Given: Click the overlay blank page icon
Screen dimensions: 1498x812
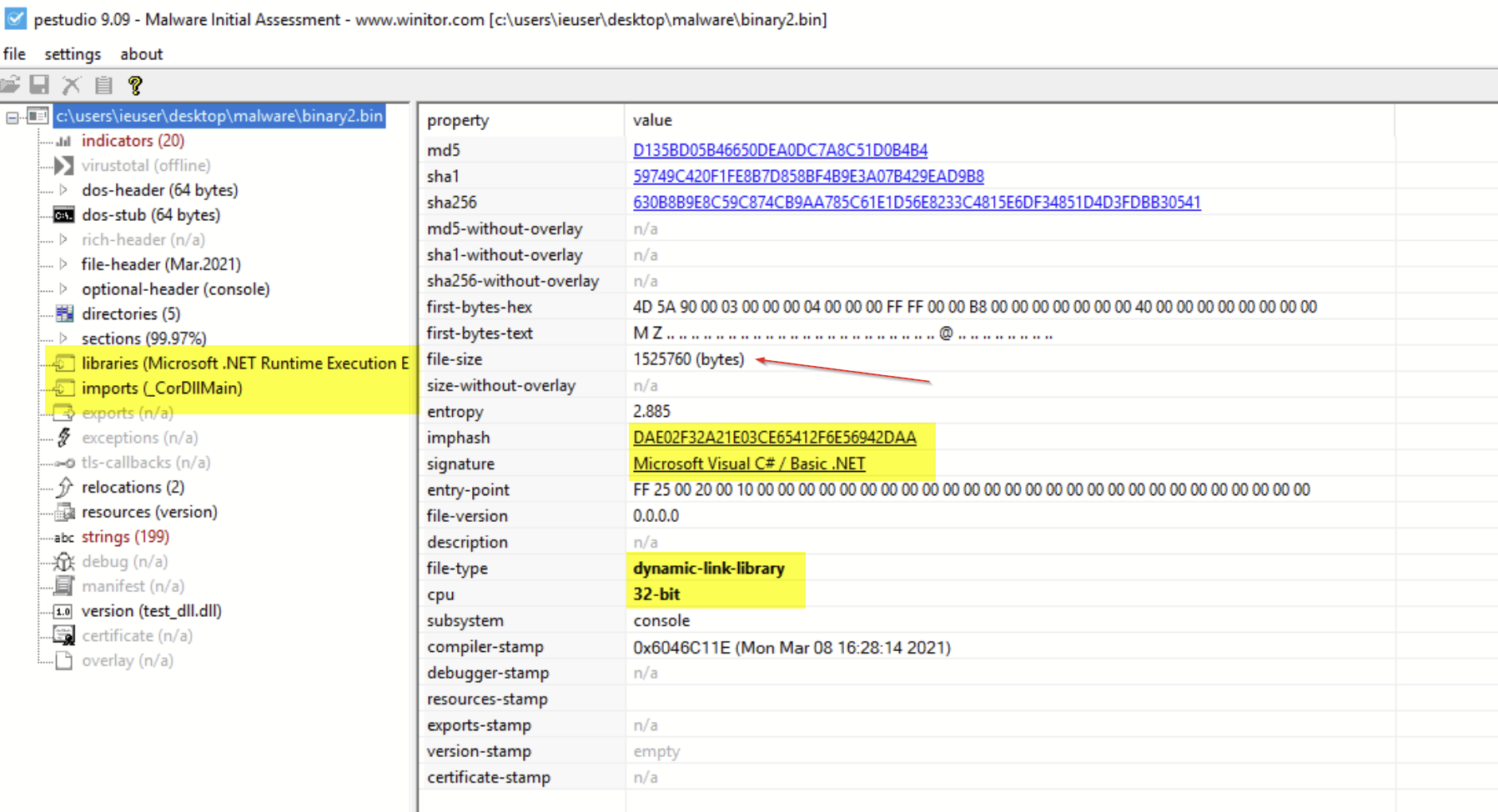Looking at the screenshot, I should (x=63, y=660).
